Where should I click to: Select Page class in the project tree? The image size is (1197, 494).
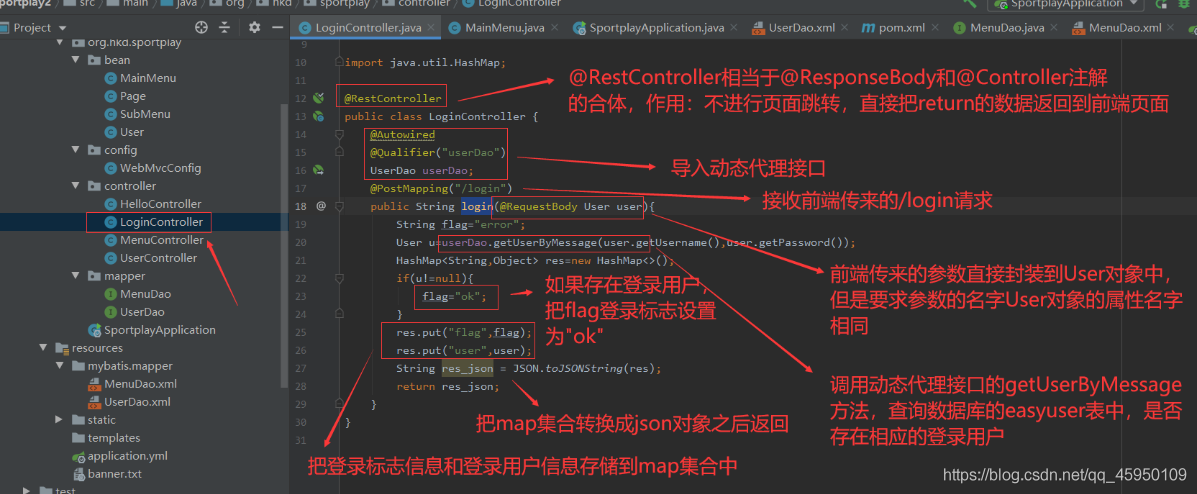tap(125, 96)
